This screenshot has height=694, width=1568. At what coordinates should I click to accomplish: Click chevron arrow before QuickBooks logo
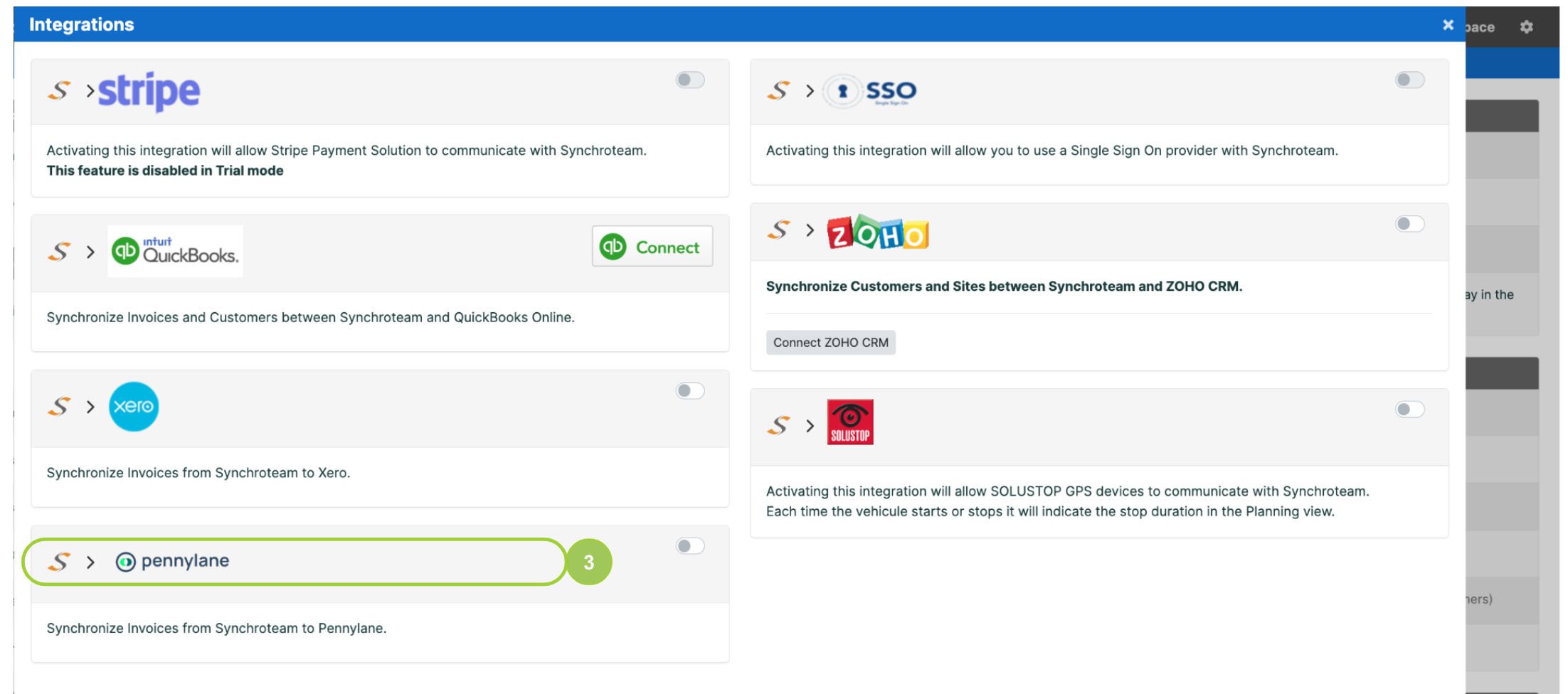(x=90, y=252)
